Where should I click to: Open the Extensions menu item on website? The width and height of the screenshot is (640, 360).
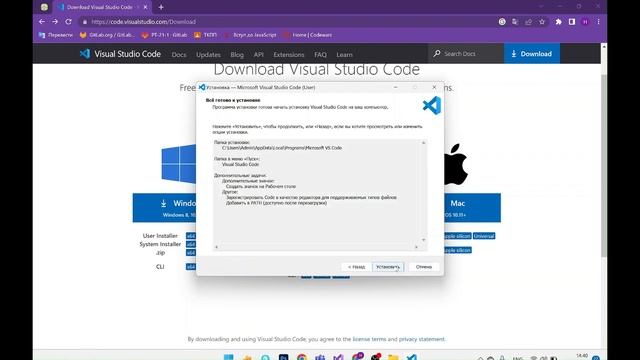pos(289,54)
